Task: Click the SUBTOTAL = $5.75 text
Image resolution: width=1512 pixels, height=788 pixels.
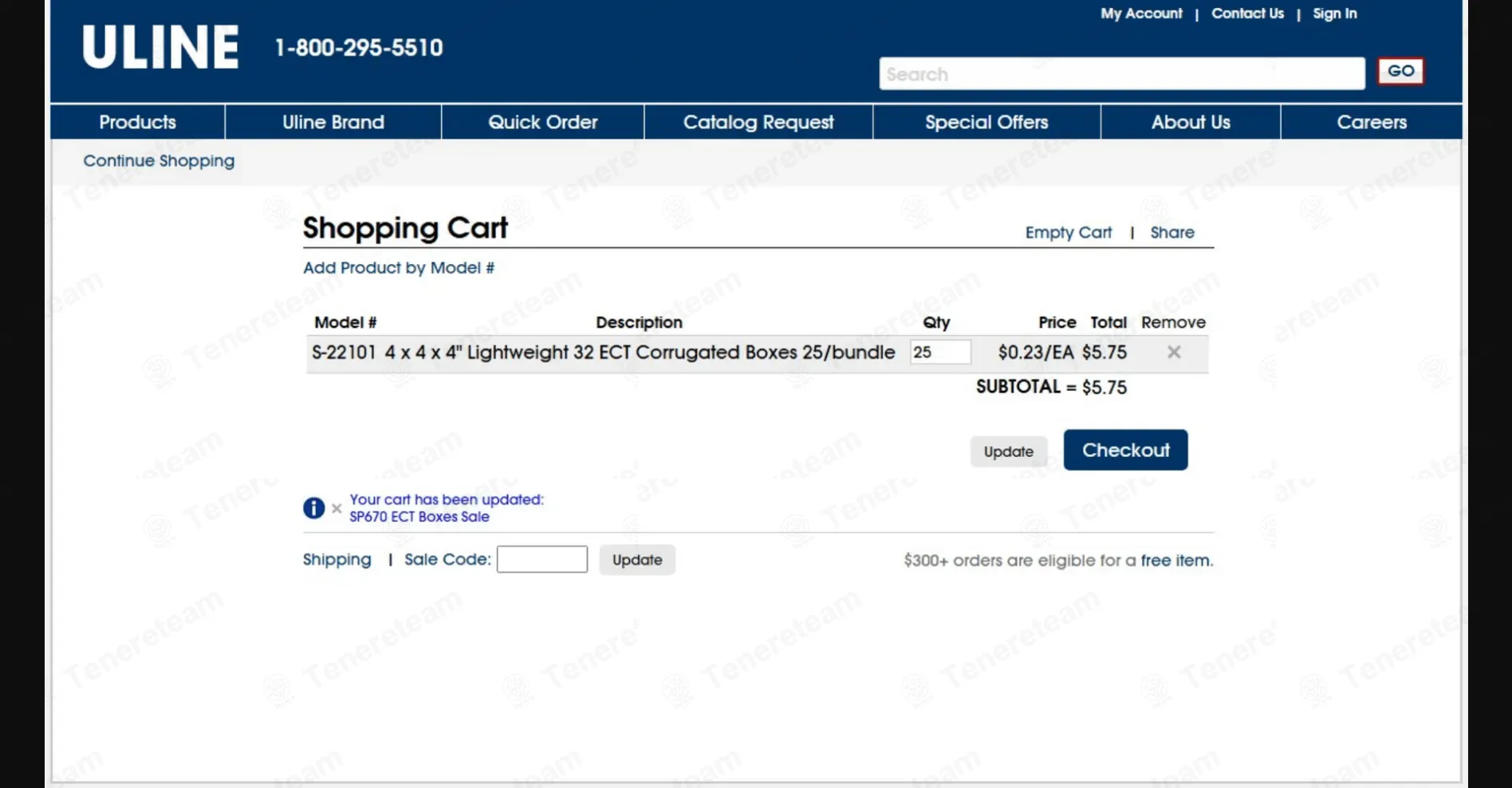Action: click(1051, 387)
